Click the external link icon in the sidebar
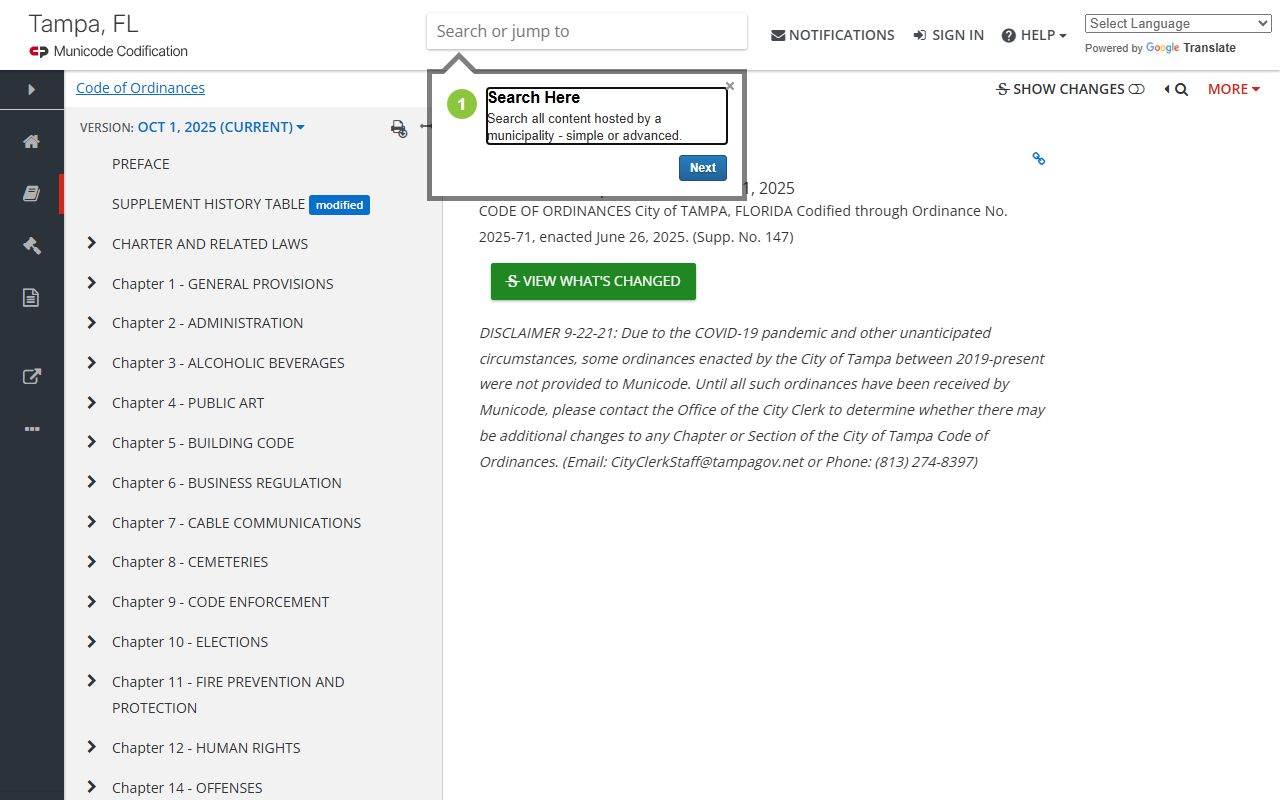1280x800 pixels. [31, 377]
